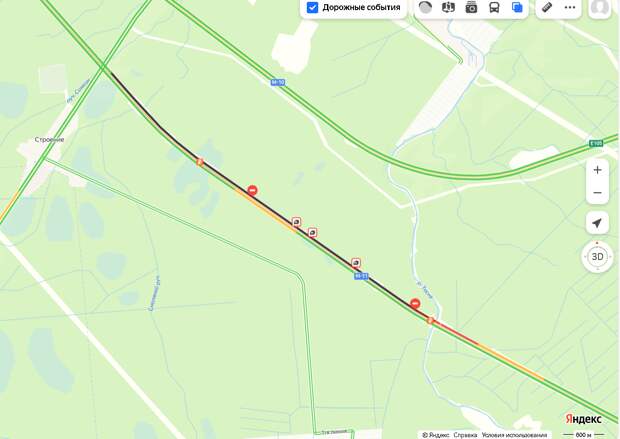Screen dimensions: 620x439
Task: Zoom in with the plus button
Action: click(597, 170)
